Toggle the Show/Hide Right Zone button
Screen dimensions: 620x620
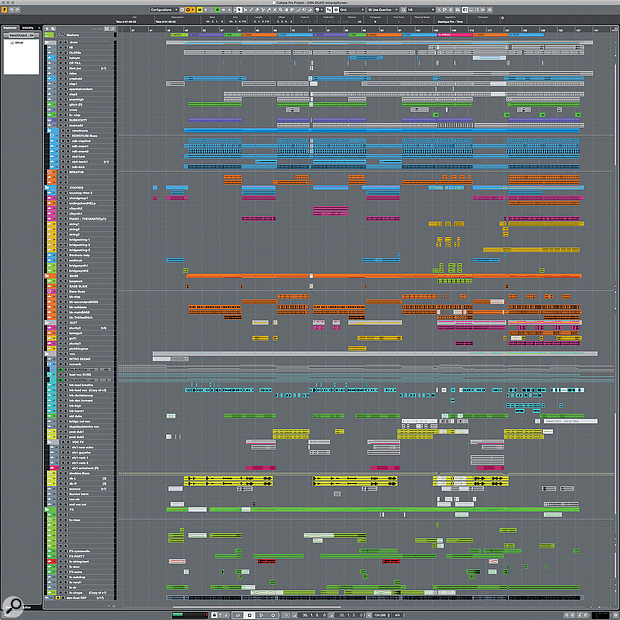[476, 9]
